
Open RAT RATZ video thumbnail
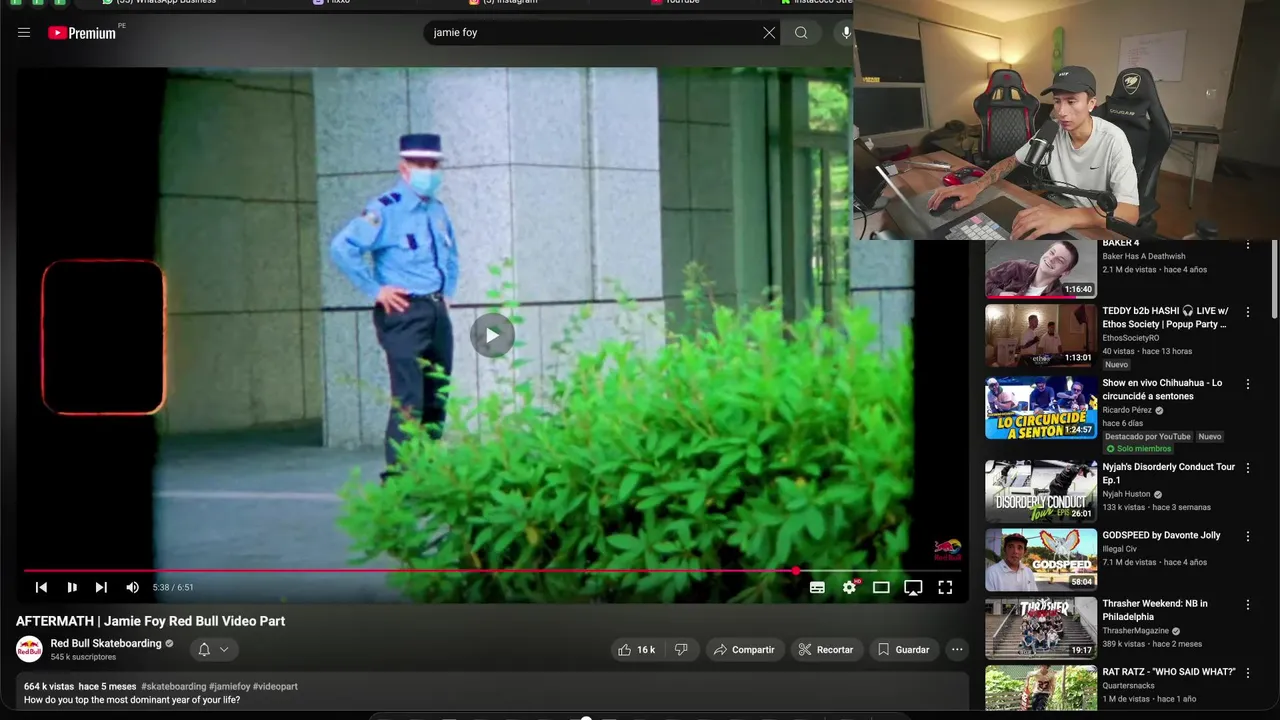click(x=1041, y=690)
